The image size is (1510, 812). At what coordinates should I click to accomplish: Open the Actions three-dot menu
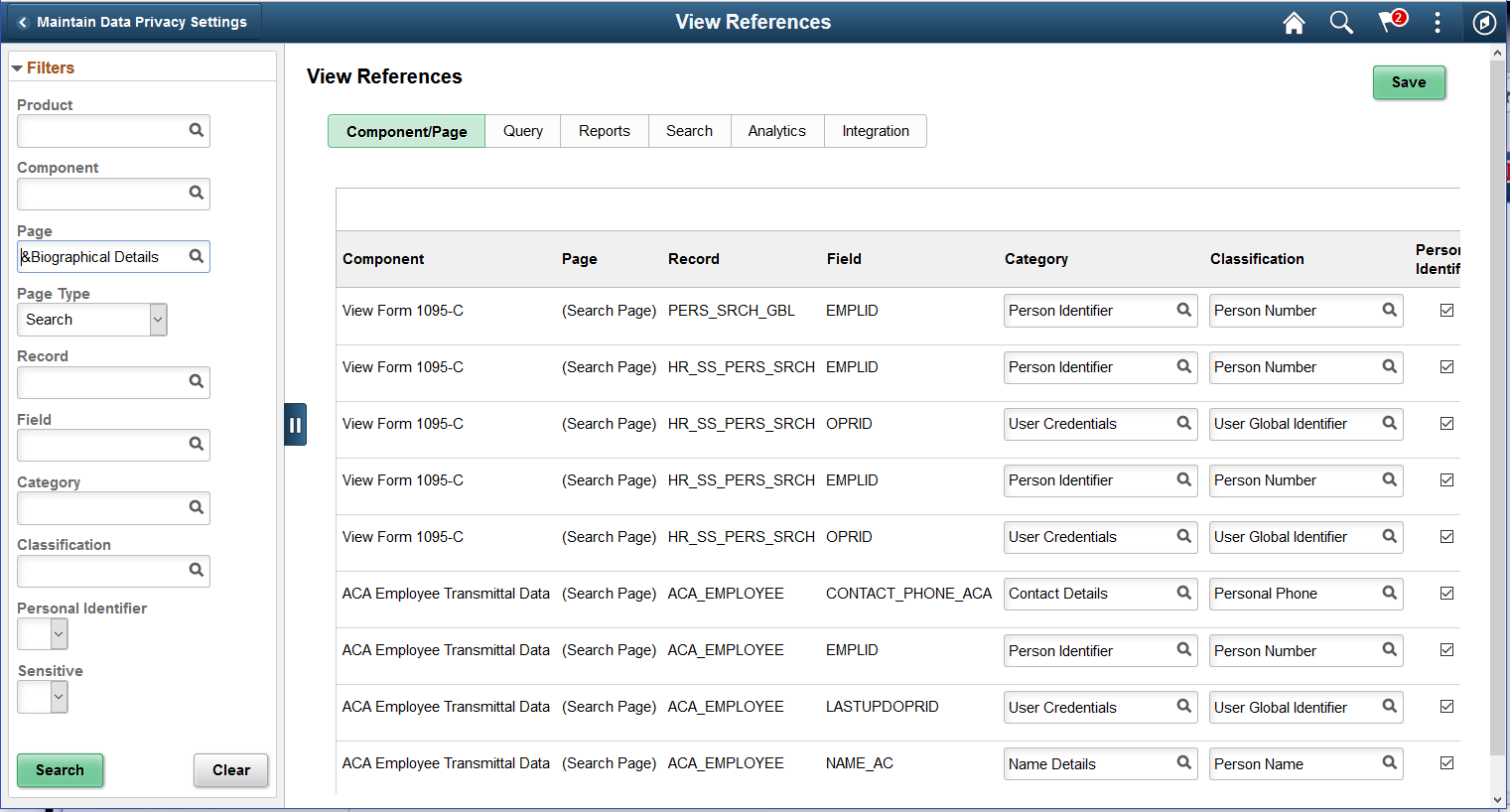(x=1437, y=22)
